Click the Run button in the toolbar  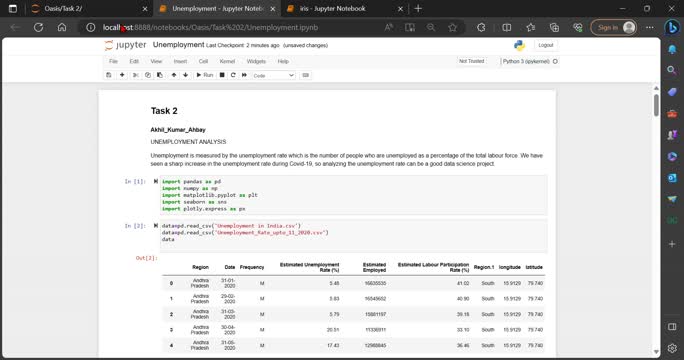(x=205, y=75)
